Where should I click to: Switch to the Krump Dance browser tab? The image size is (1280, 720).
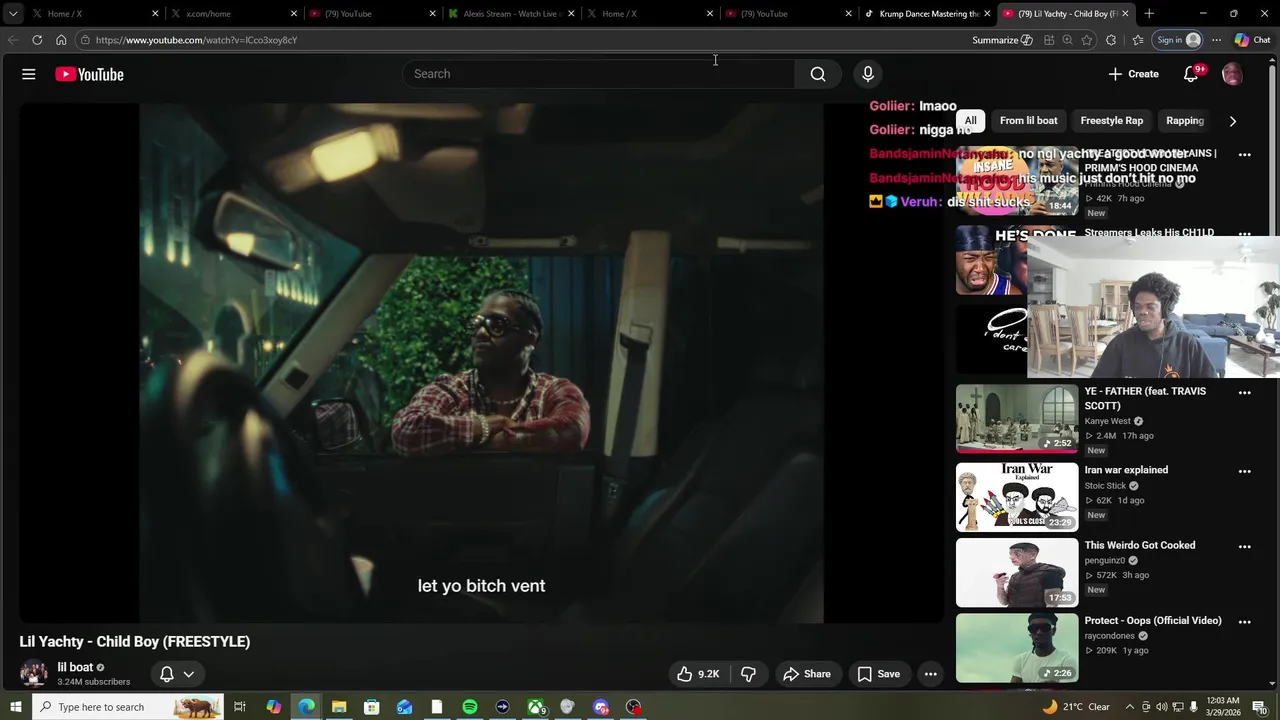pyautogui.click(x=926, y=14)
